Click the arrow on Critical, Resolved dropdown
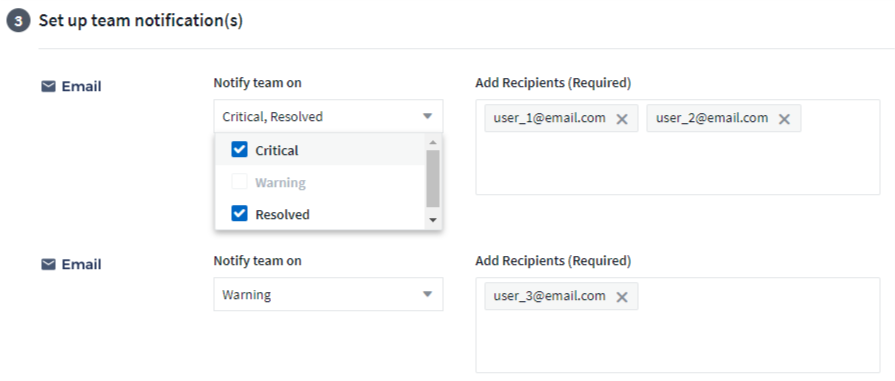 tap(428, 117)
